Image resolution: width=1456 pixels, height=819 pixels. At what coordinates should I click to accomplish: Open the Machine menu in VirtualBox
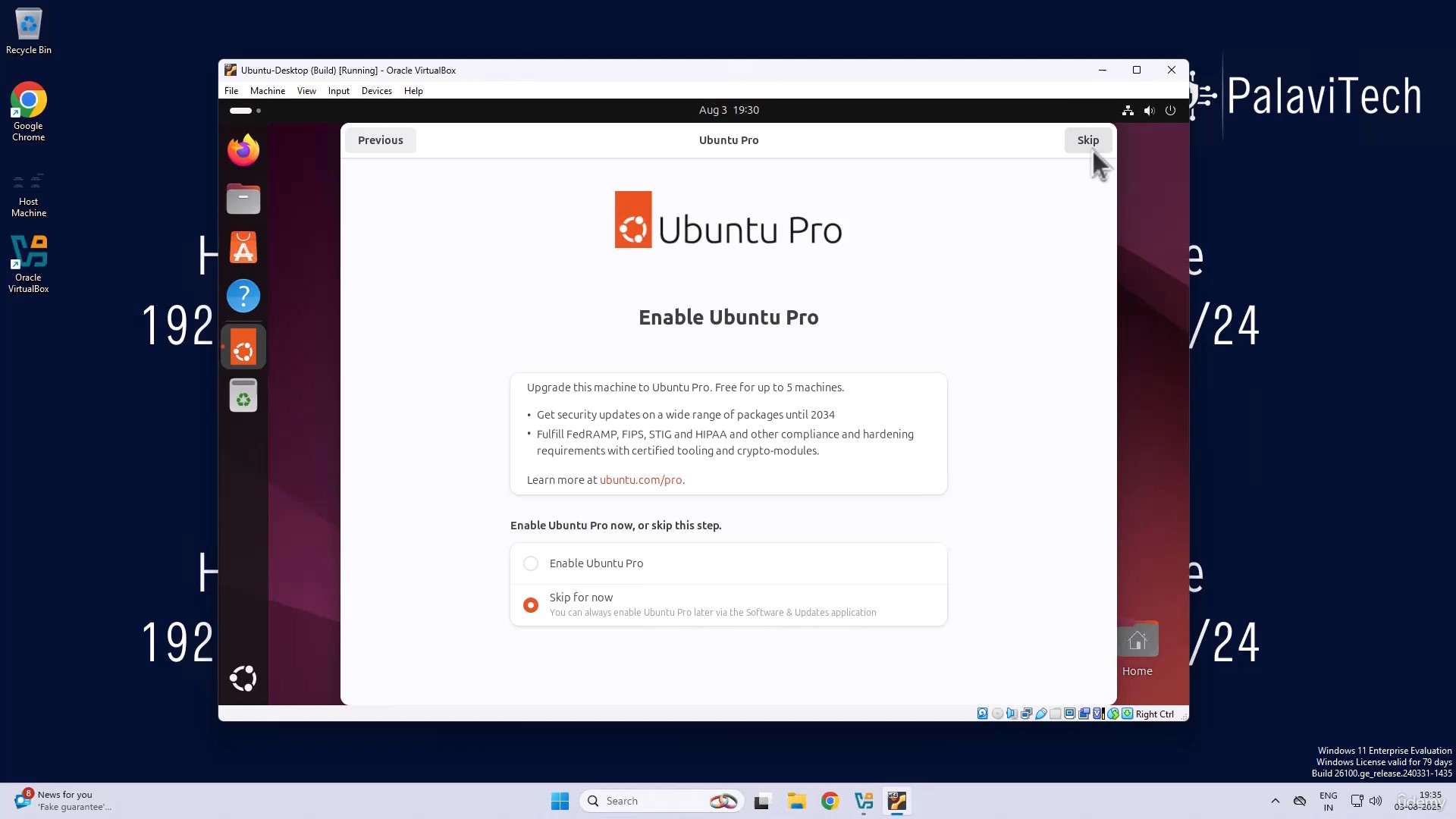pyautogui.click(x=268, y=91)
